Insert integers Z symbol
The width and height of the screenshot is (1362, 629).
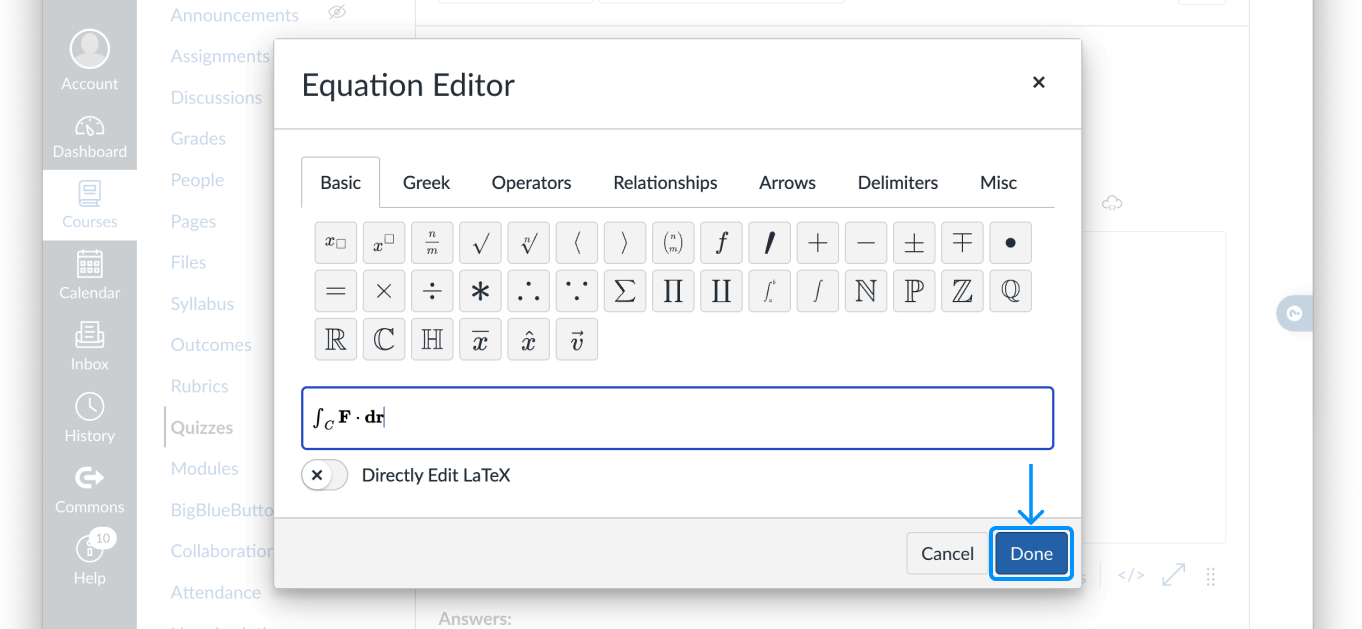(962, 291)
